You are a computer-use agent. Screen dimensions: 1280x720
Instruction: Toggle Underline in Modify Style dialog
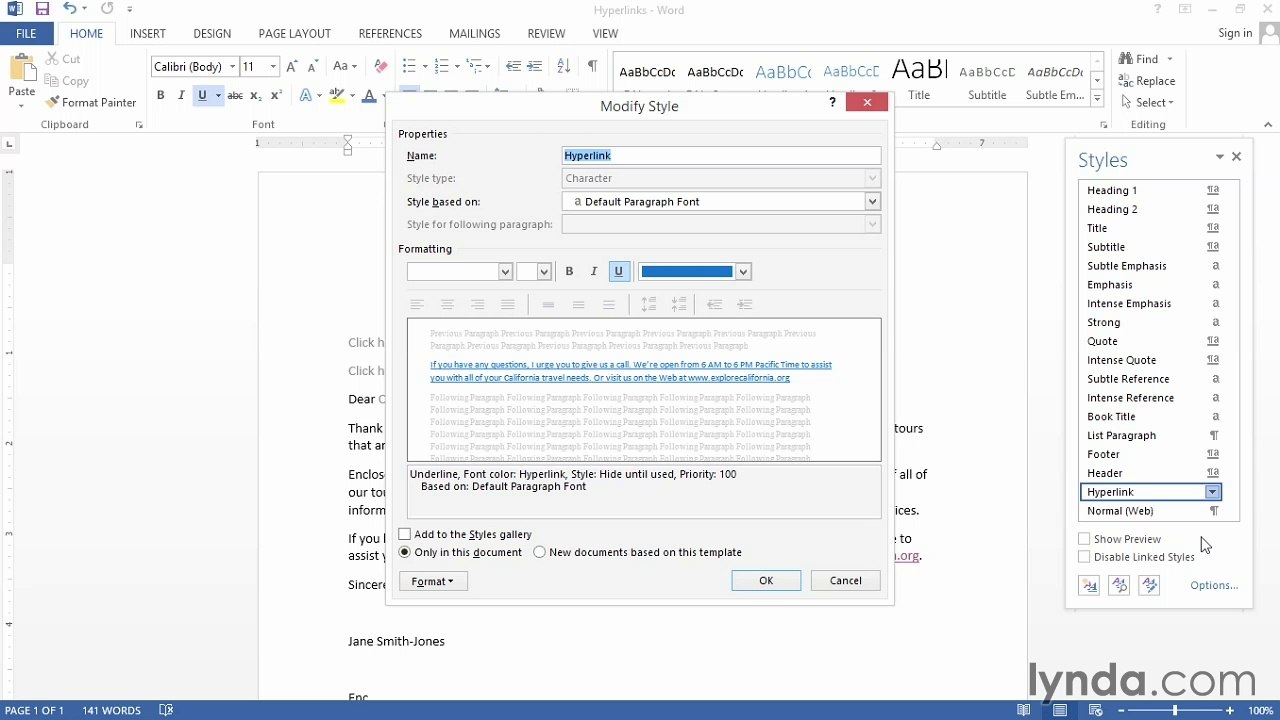(619, 272)
